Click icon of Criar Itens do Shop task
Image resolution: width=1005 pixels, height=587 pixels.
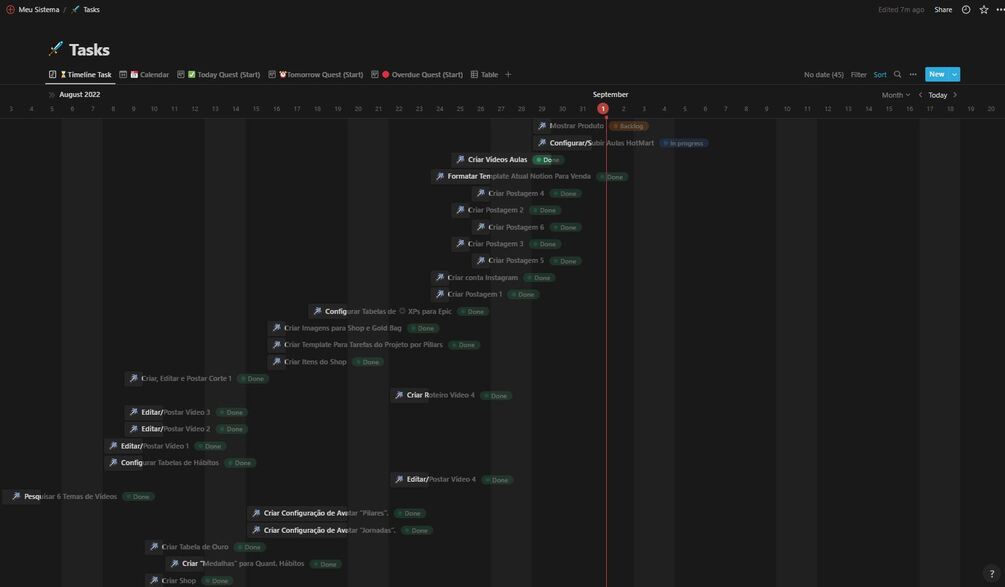coord(276,361)
